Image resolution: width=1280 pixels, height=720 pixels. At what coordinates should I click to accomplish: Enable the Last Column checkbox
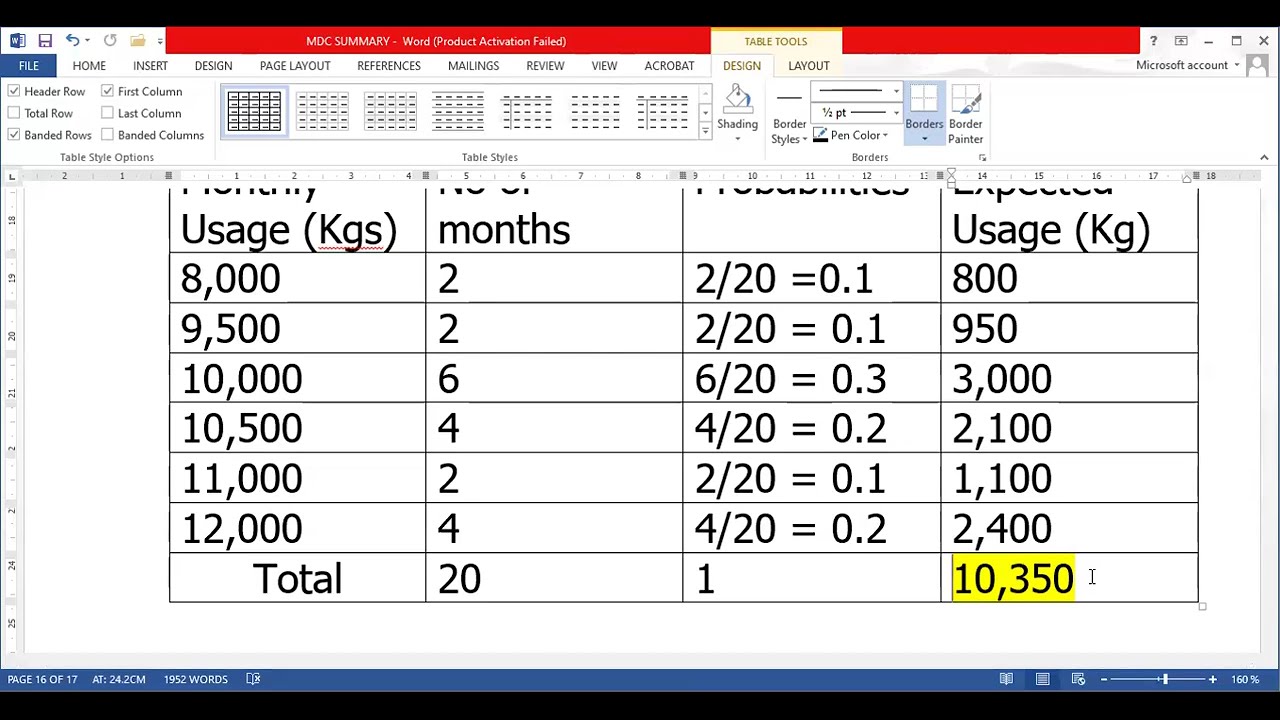point(107,113)
